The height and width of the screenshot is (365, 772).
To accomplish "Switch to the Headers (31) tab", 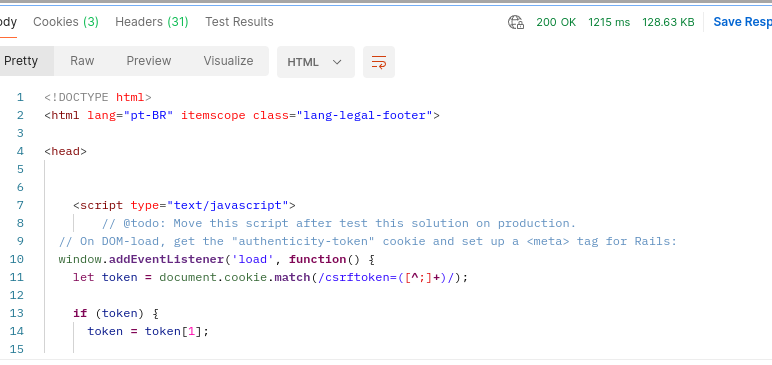I will (x=152, y=22).
